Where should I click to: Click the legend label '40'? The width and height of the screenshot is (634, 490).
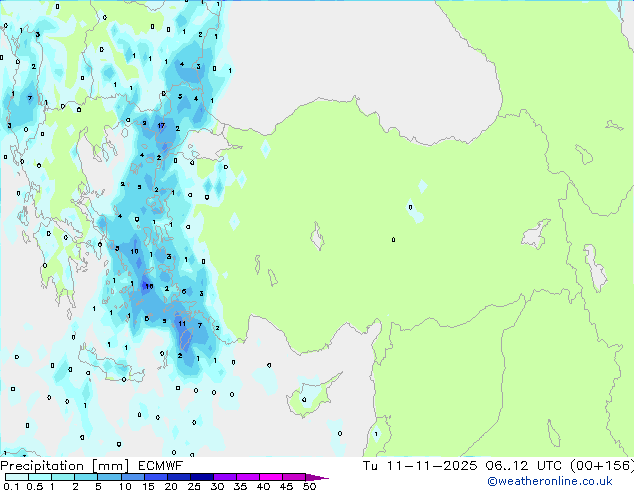point(263,486)
